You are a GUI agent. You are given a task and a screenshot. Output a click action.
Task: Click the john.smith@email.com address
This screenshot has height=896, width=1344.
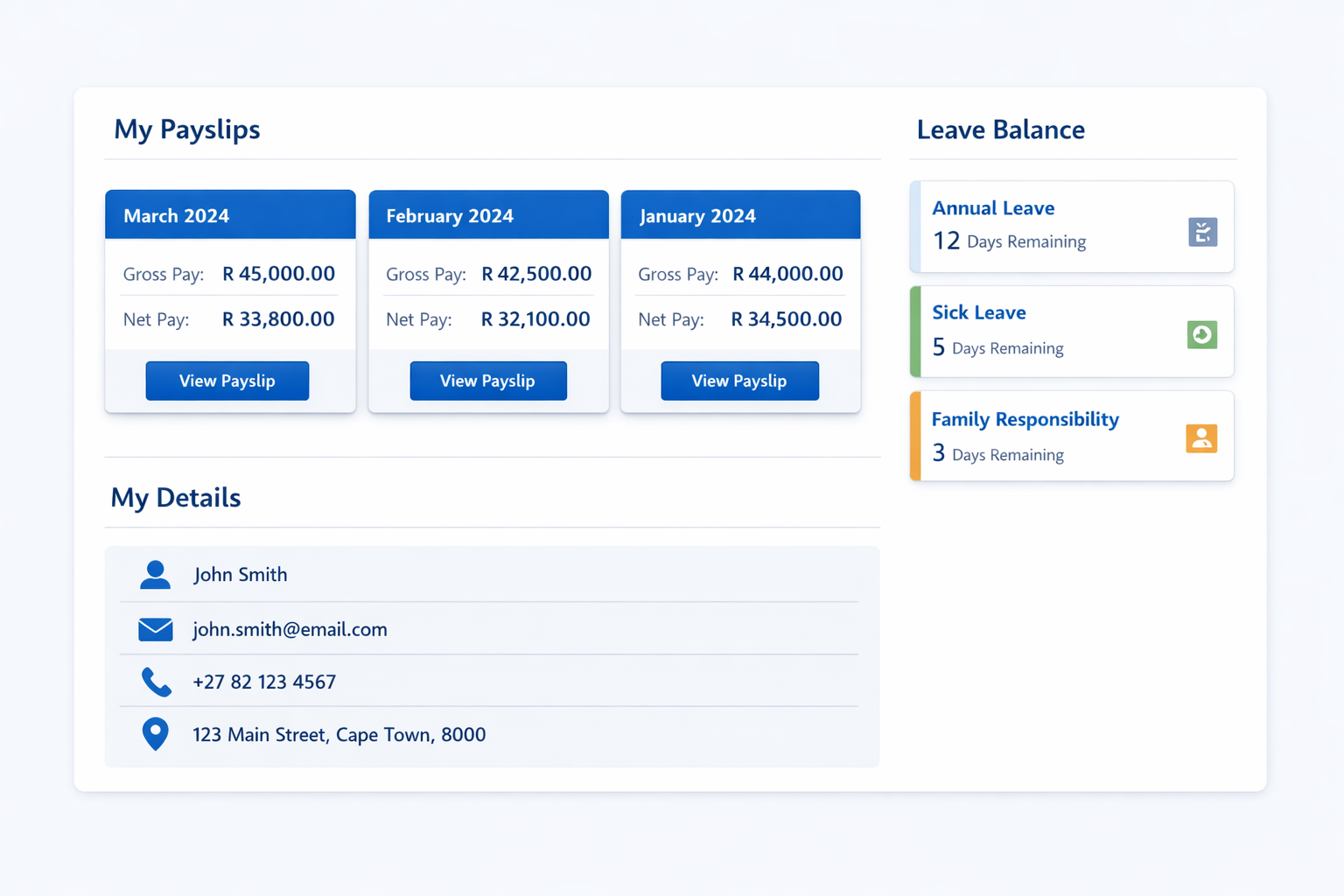click(x=290, y=629)
